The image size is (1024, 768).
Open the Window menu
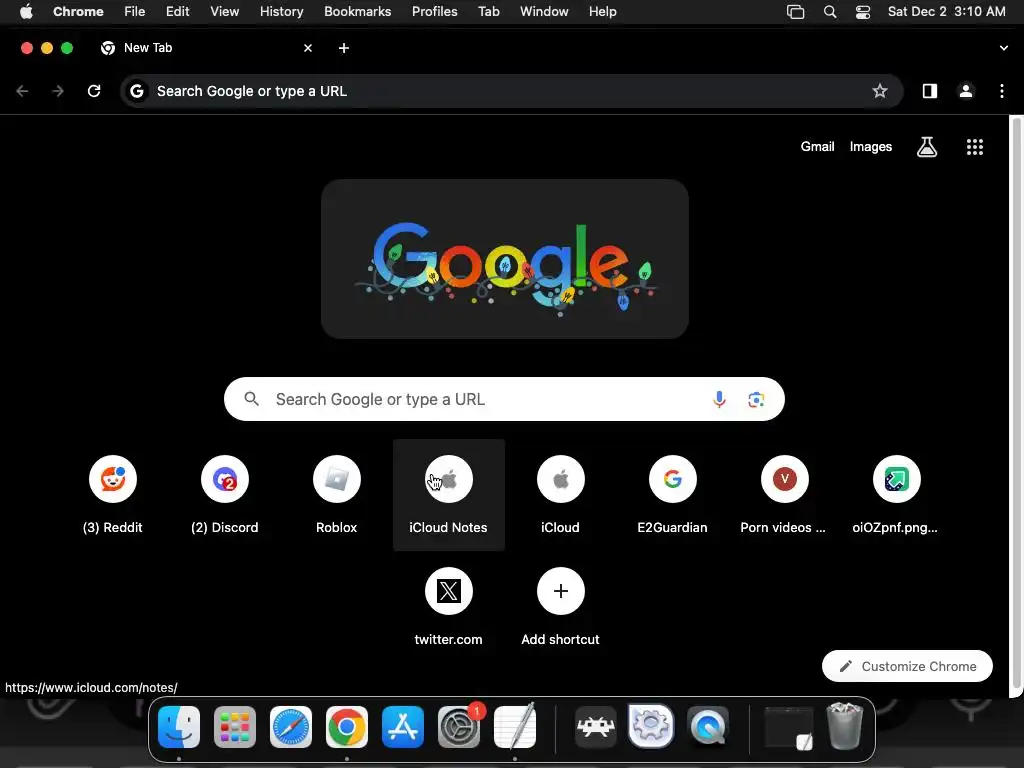point(544,12)
